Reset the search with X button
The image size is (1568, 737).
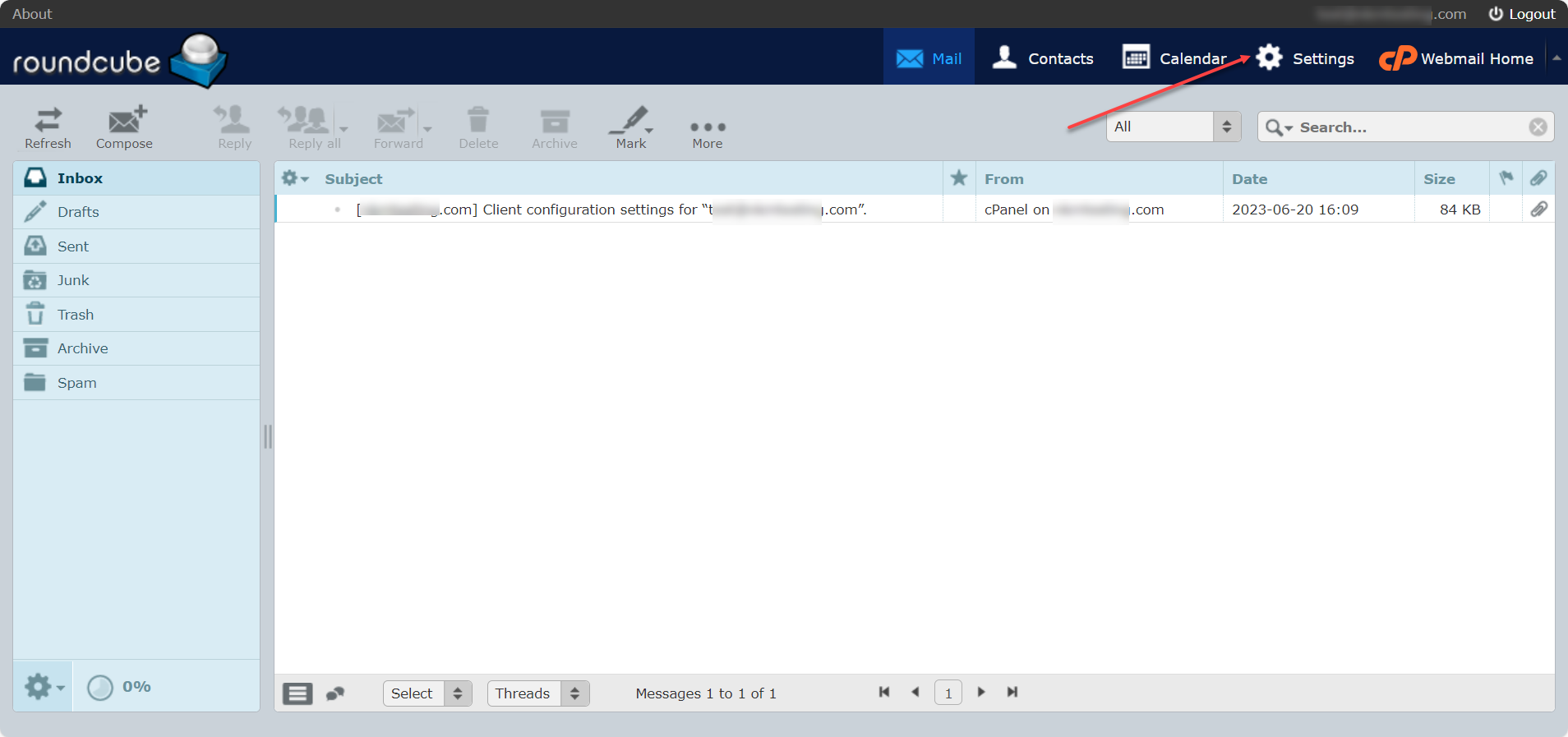(x=1538, y=127)
